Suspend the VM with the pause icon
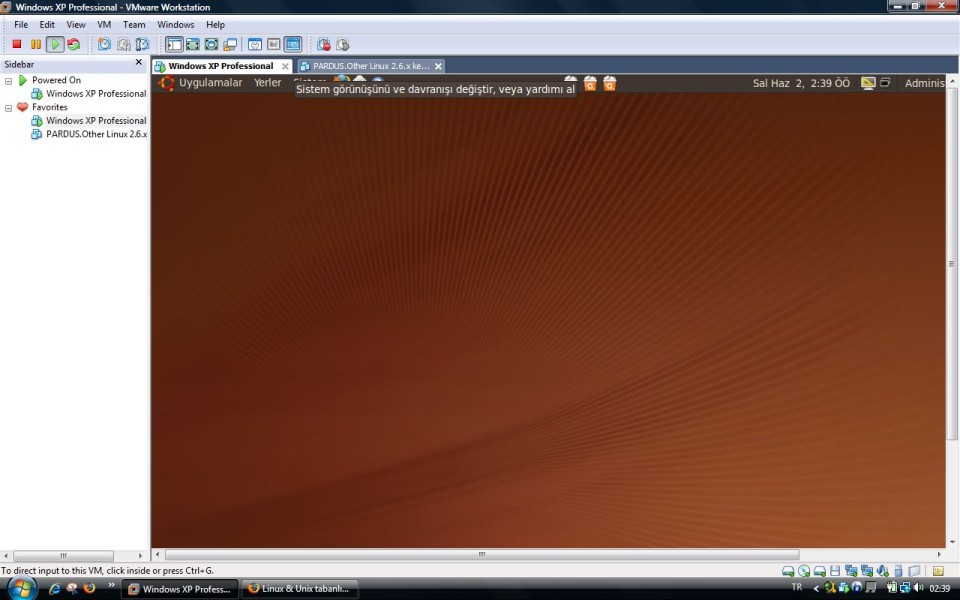960x600 pixels. (36, 44)
